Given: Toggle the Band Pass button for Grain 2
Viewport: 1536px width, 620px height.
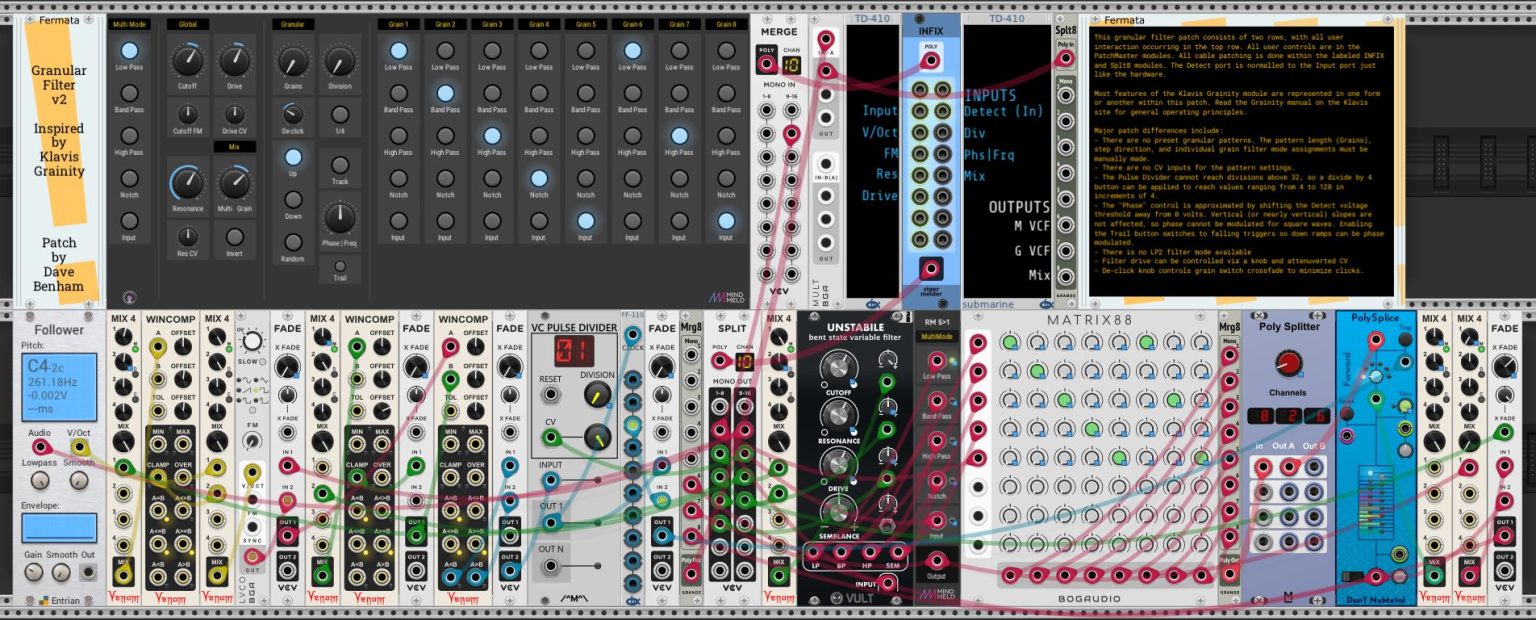Looking at the screenshot, I should click(445, 93).
